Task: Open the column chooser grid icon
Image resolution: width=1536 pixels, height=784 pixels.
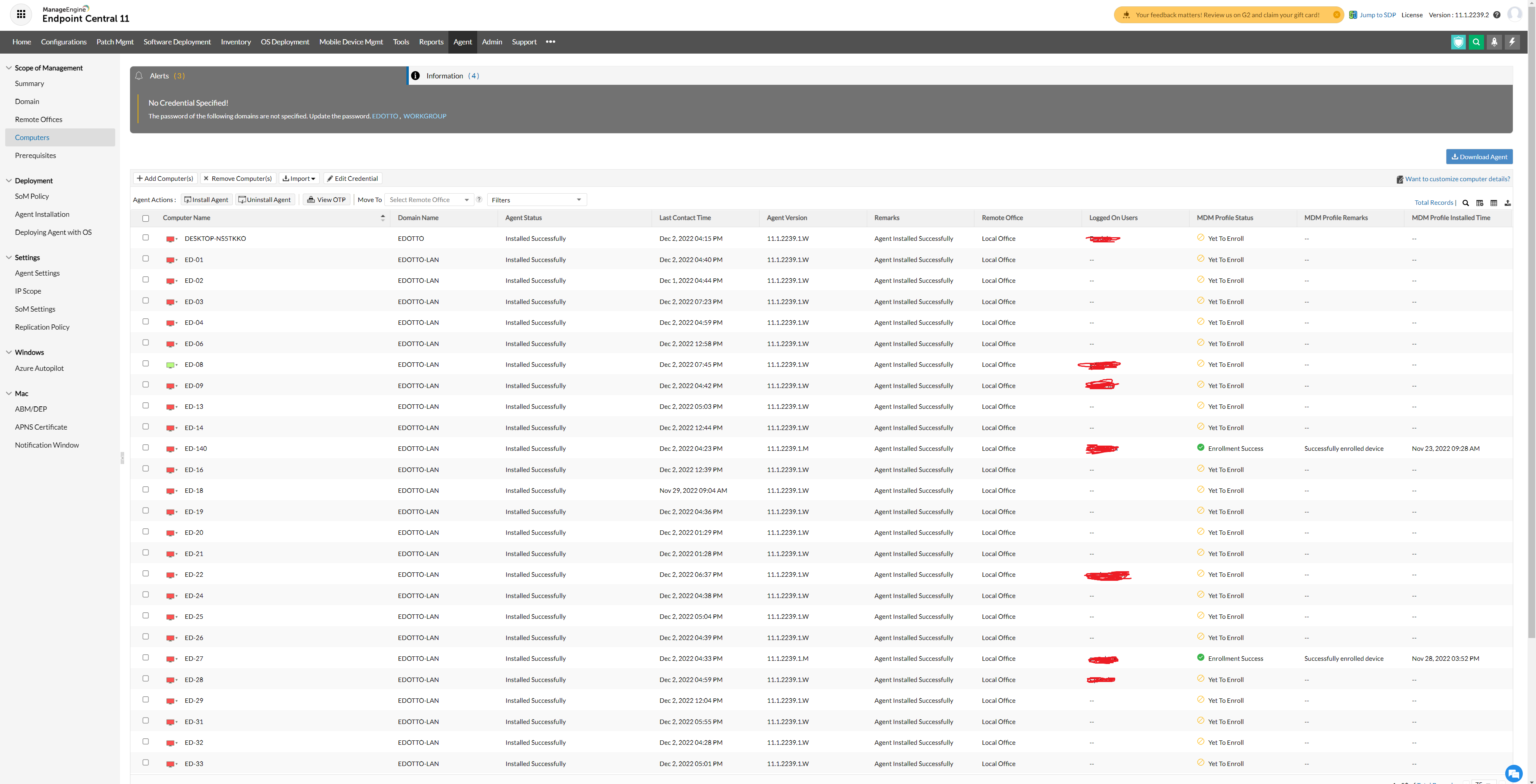Action: pyautogui.click(x=1494, y=203)
